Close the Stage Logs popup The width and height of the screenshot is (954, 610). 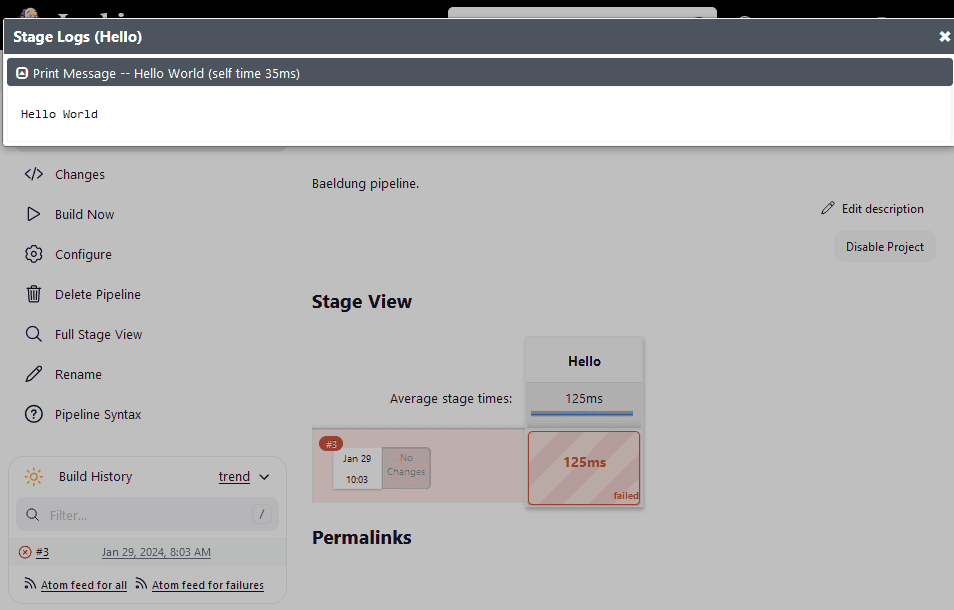pos(944,37)
